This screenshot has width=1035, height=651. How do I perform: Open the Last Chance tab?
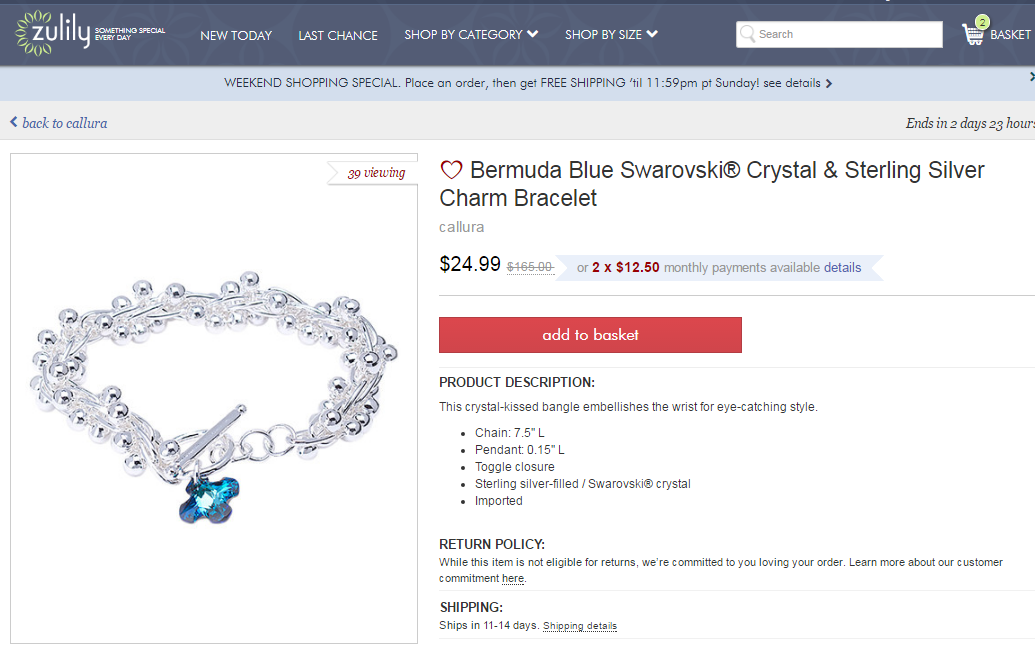[338, 35]
